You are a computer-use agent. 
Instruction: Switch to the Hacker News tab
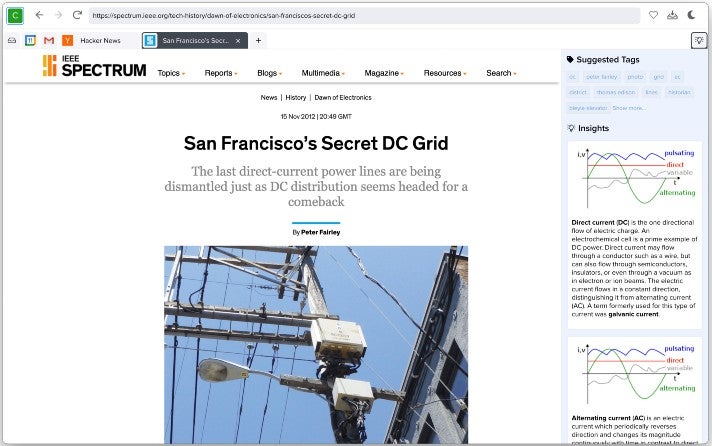point(98,41)
